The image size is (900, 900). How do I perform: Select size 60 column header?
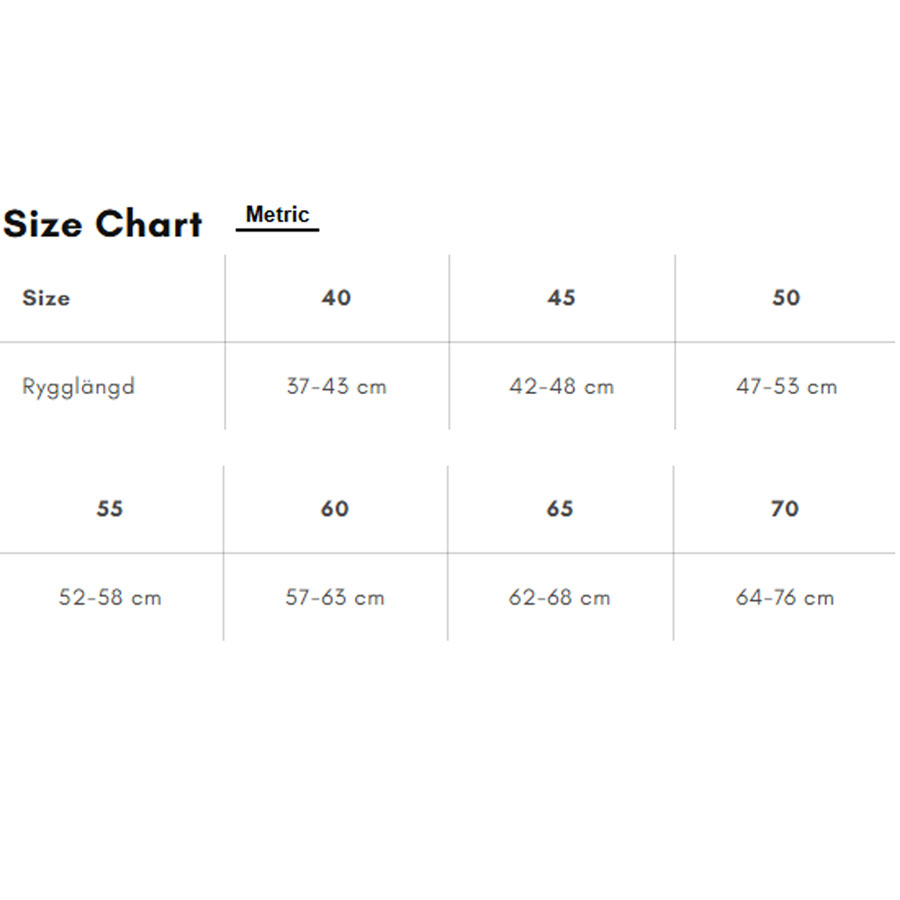pyautogui.click(x=335, y=509)
